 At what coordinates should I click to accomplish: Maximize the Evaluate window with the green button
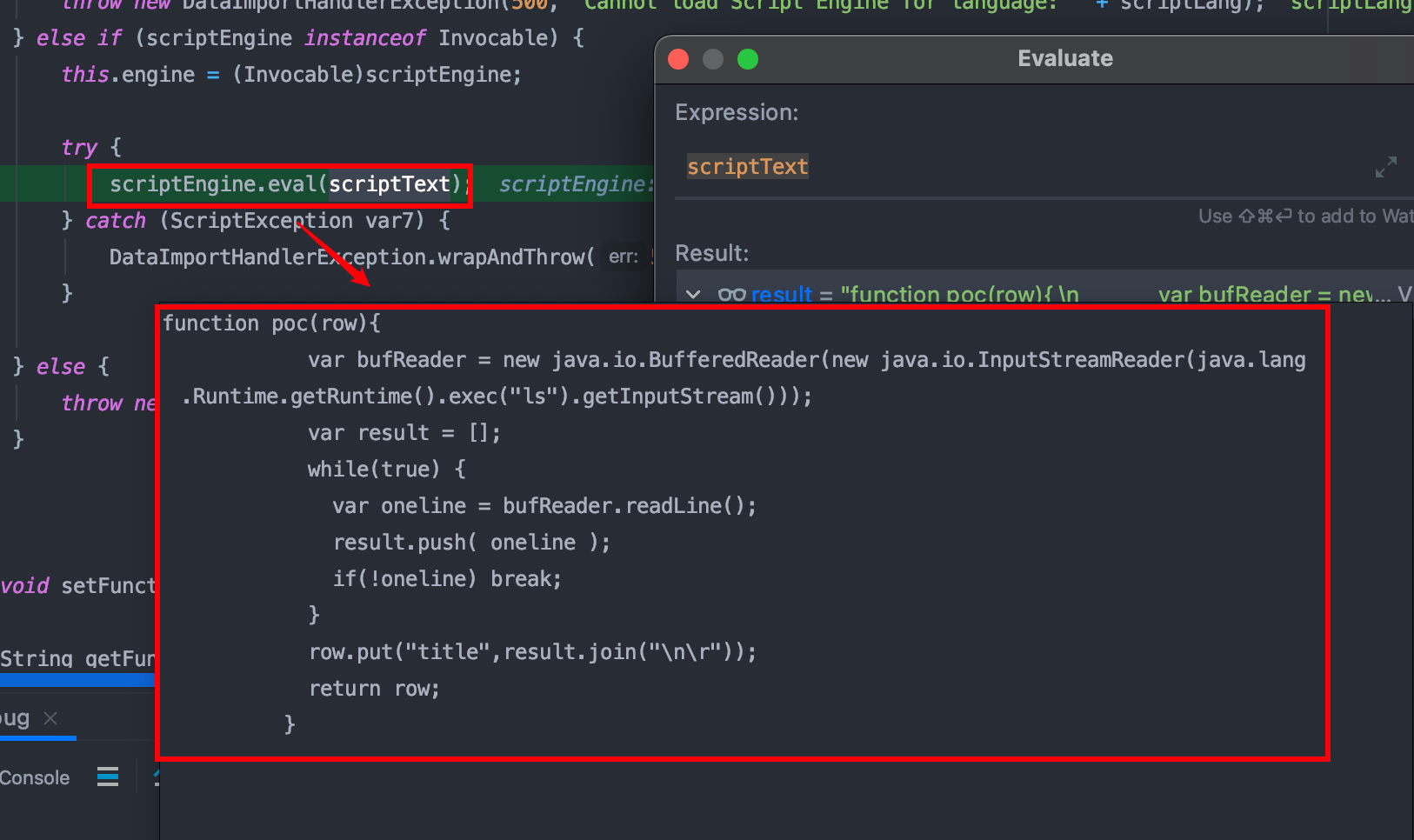click(x=748, y=59)
